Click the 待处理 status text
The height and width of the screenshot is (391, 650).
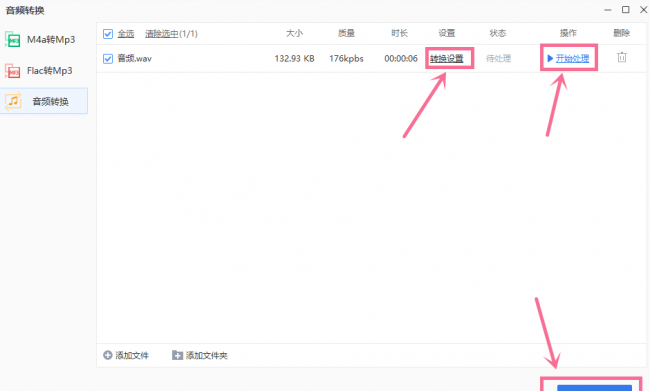pos(498,58)
